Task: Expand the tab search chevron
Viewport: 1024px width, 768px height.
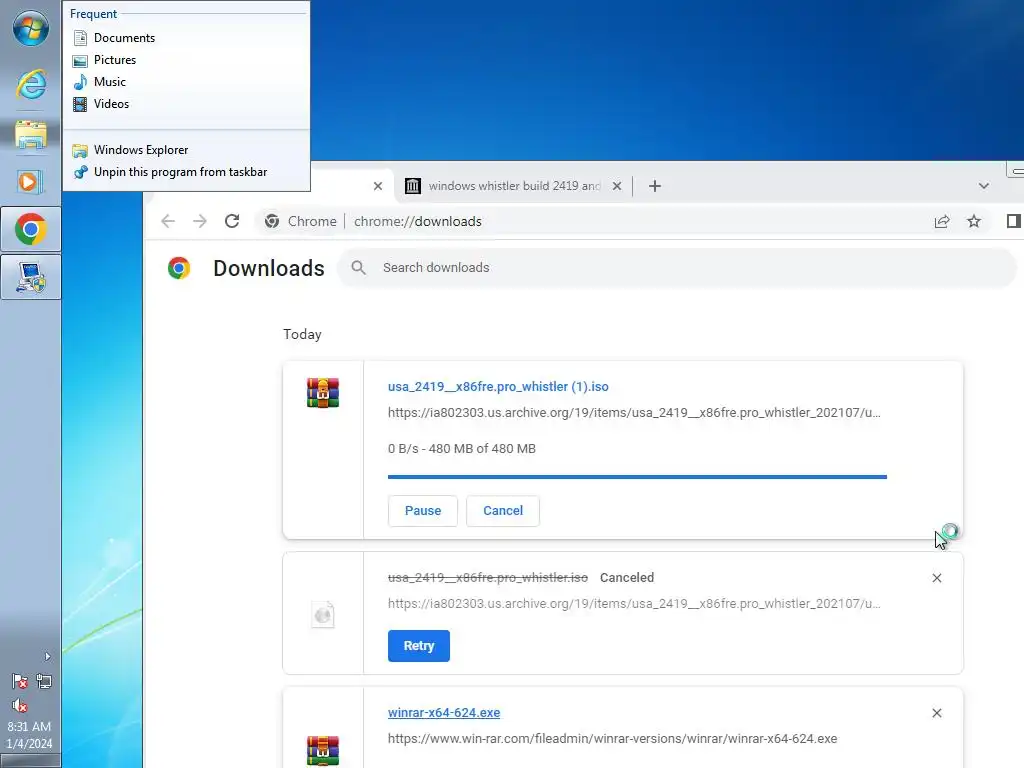Action: 984,186
